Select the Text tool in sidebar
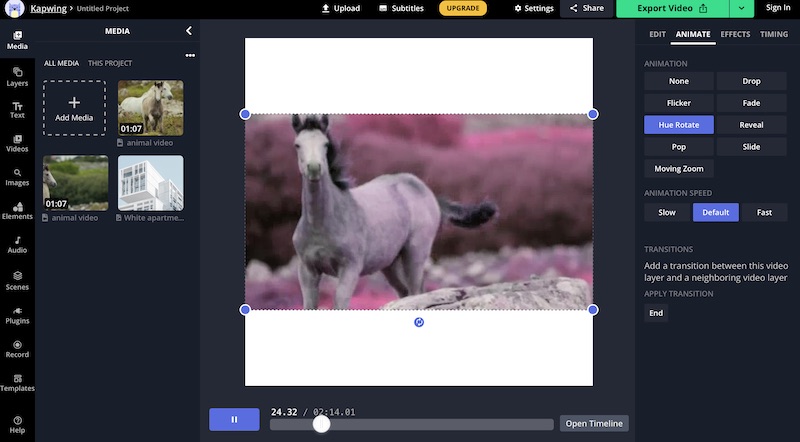This screenshot has width=800, height=442. pos(17,110)
